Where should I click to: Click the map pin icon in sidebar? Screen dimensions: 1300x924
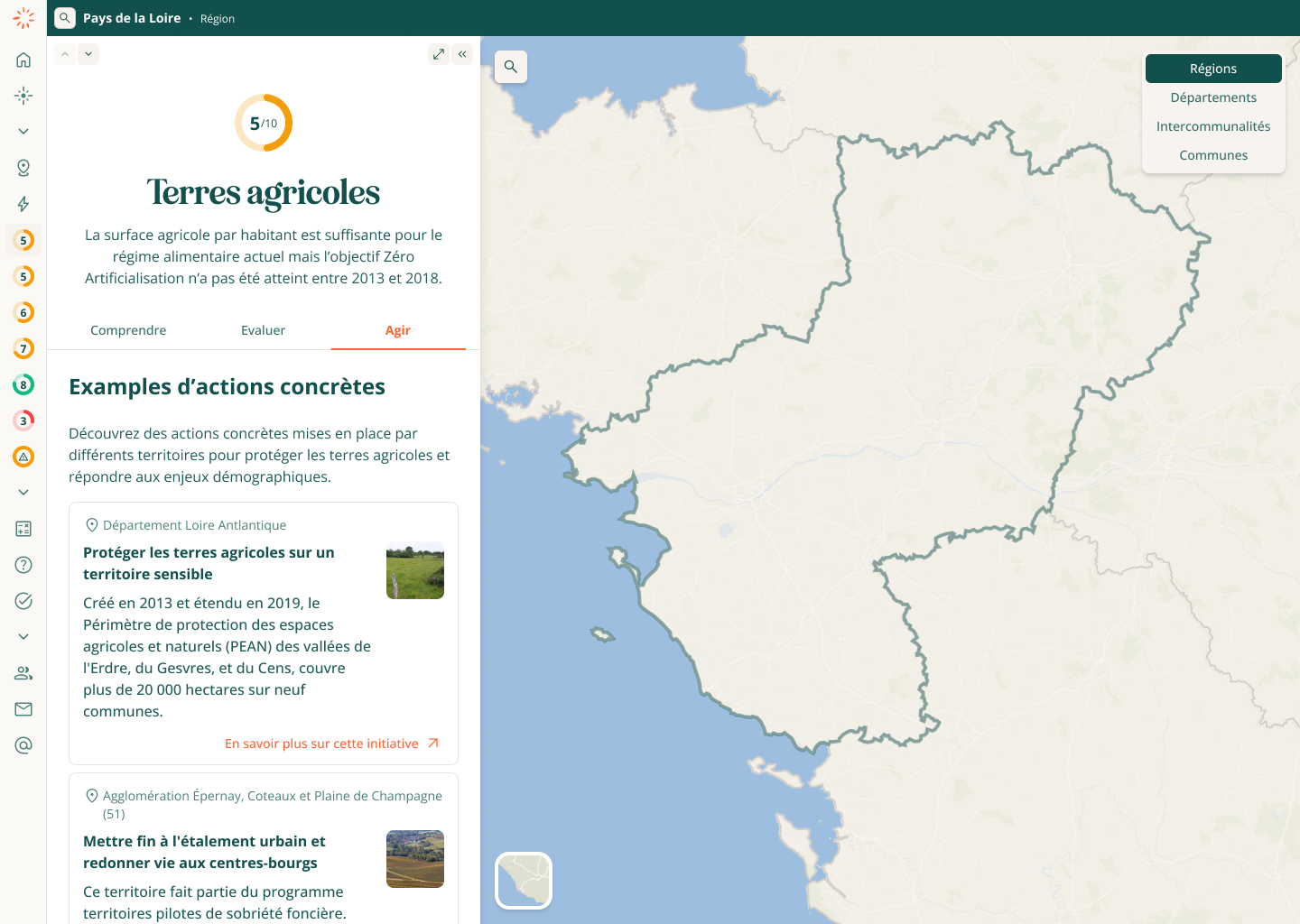point(23,168)
